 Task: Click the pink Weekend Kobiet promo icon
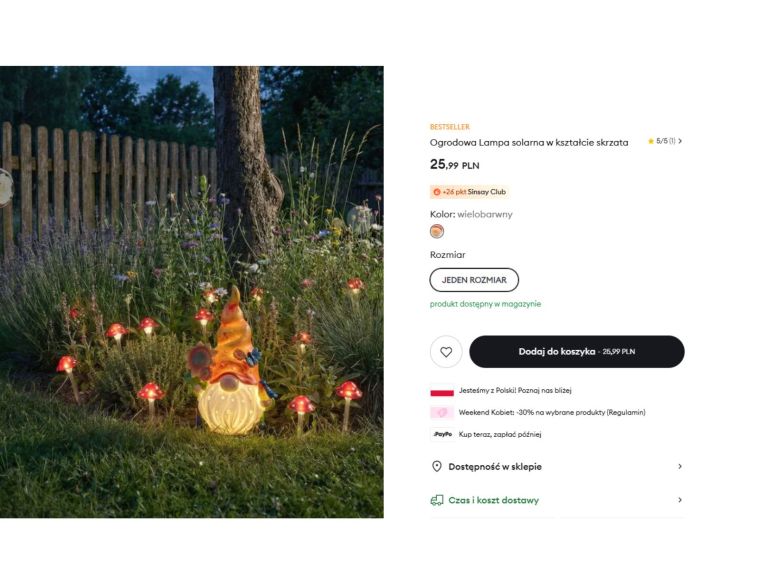click(x=442, y=412)
